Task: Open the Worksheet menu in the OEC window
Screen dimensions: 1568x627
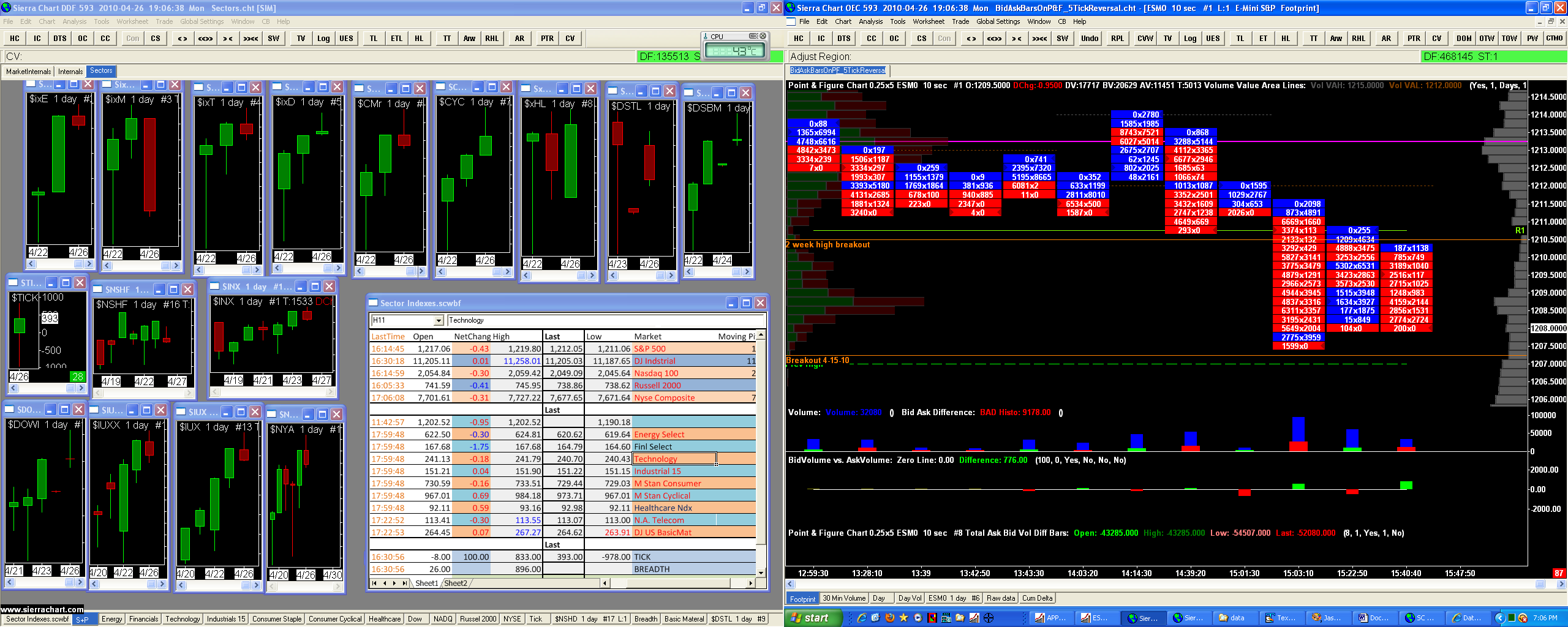Action: click(x=929, y=21)
